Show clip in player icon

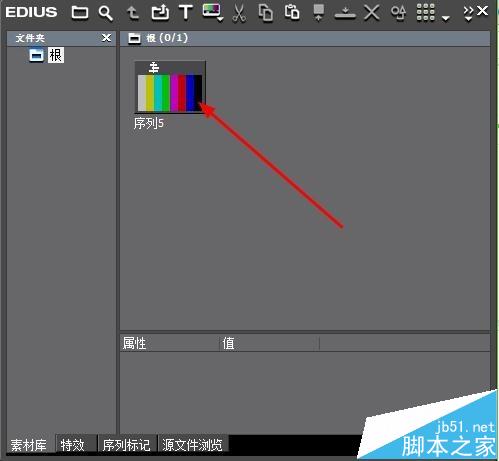319,13
